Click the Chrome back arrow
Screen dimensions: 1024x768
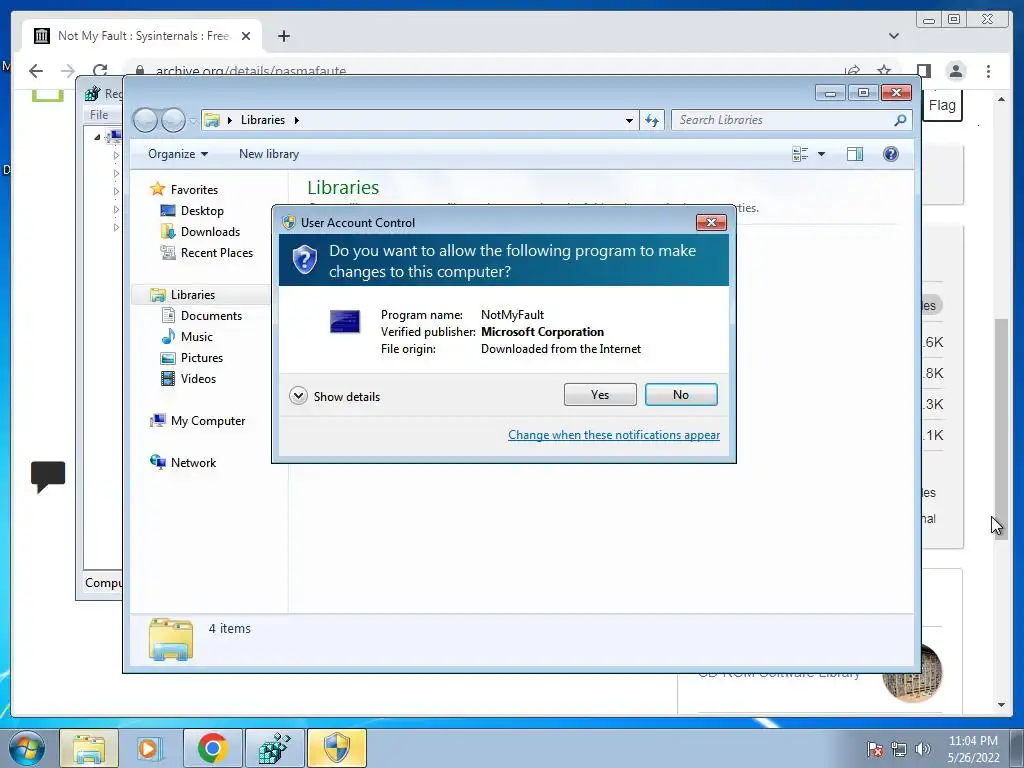(x=36, y=71)
